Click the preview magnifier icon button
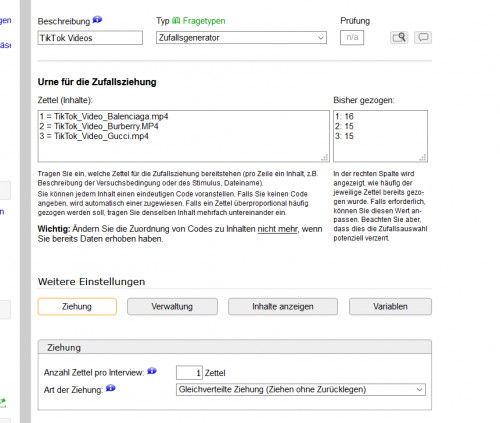Image resolution: width=500 pixels, height=423 pixels. (x=399, y=37)
